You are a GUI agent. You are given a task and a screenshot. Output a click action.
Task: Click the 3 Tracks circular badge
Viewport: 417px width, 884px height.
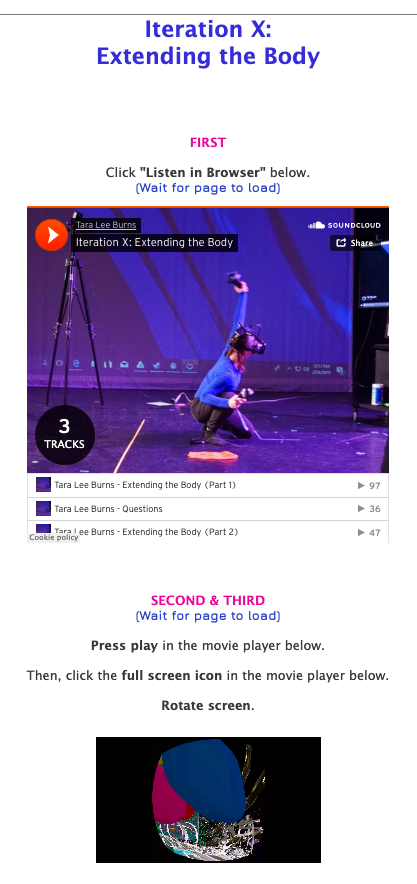[65, 435]
